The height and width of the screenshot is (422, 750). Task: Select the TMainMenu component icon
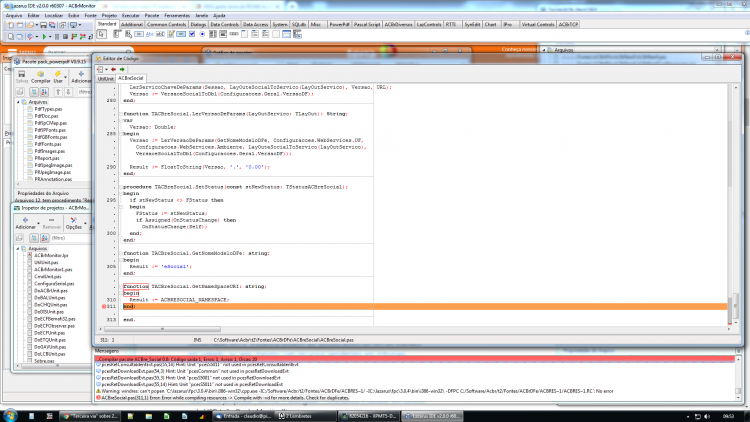point(117,34)
